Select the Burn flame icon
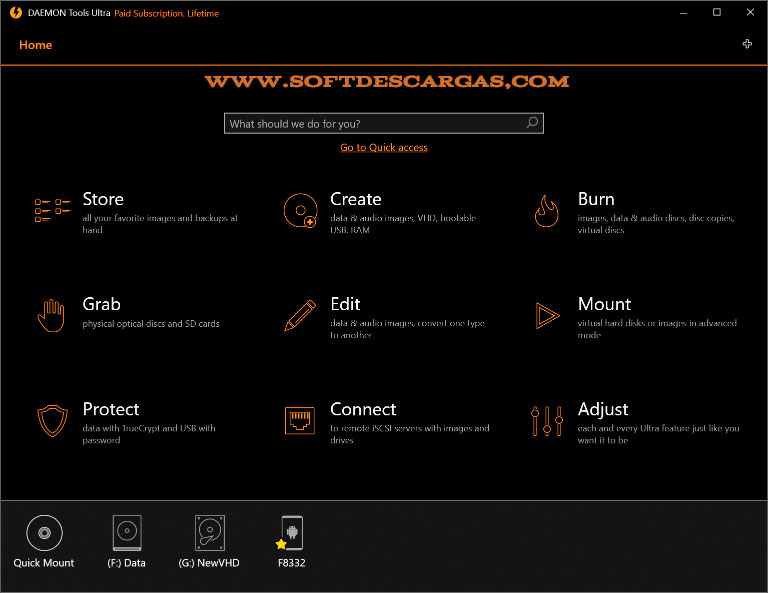The image size is (768, 593). coord(547,211)
